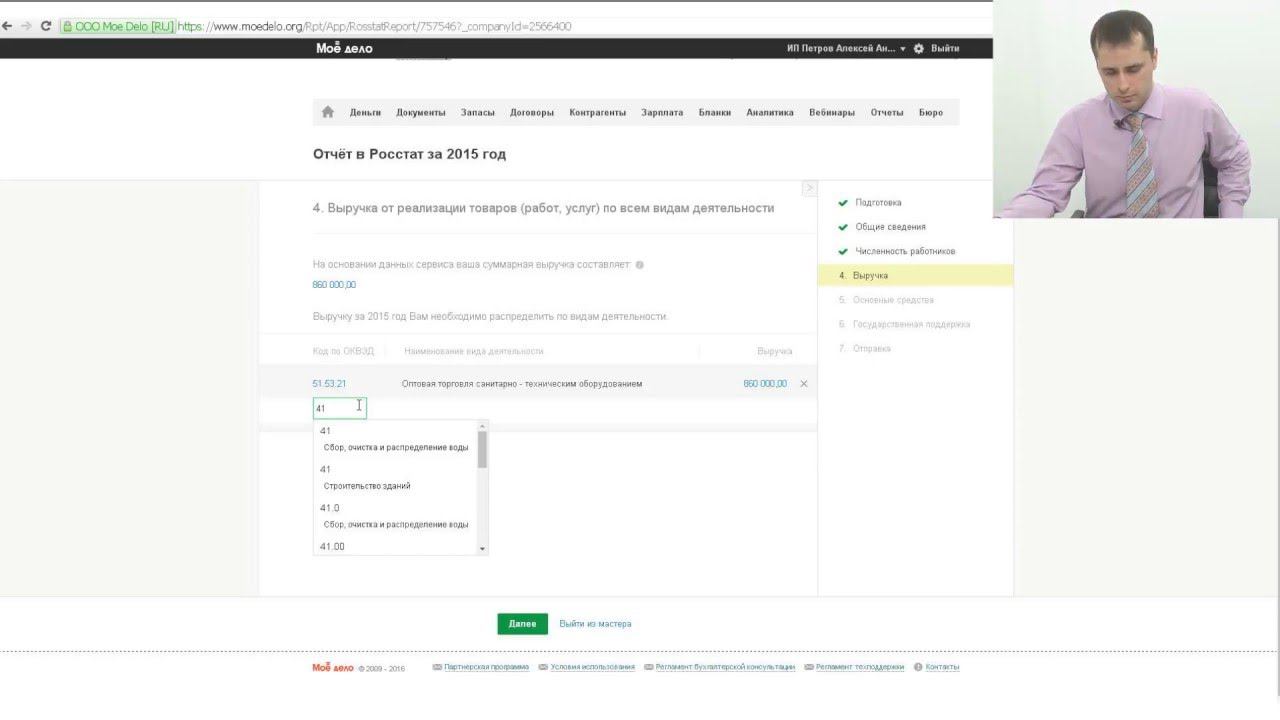Select the 4. Выручка step
Image resolution: width=1280 pixels, height=720 pixels.
(x=915, y=275)
